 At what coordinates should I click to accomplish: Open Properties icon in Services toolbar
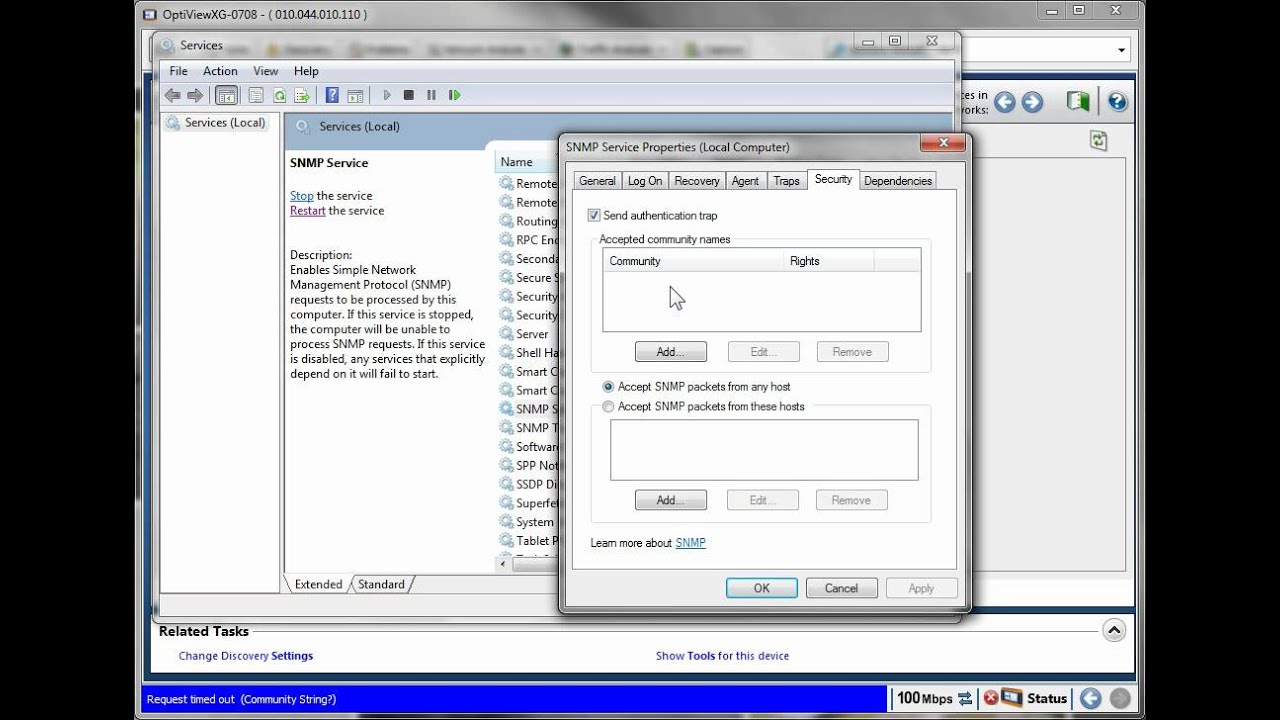[256, 95]
